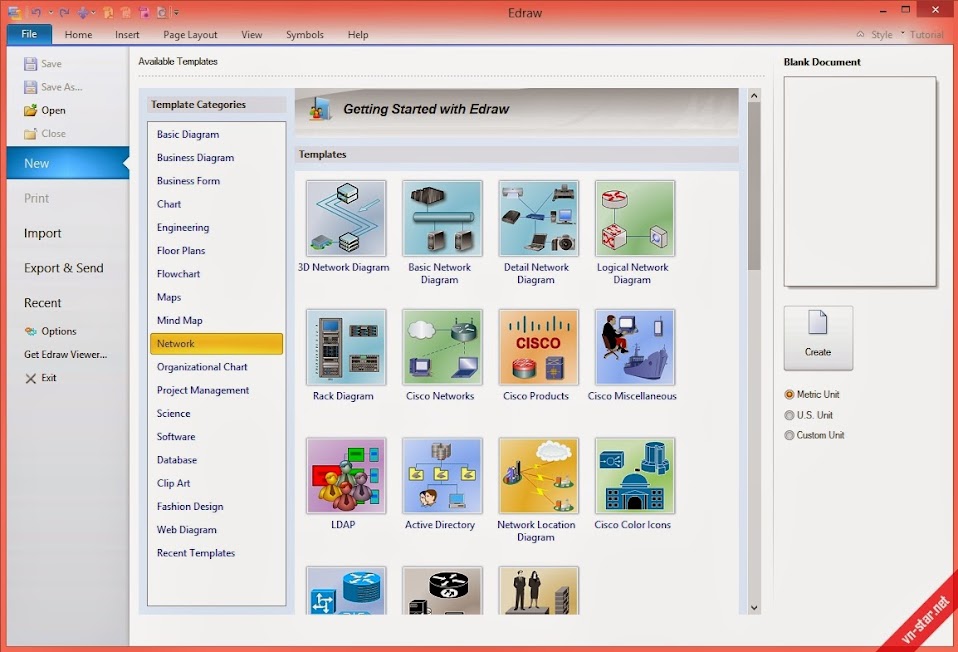Click the Close folder icon in sidebar
958x652 pixels.
31,133
